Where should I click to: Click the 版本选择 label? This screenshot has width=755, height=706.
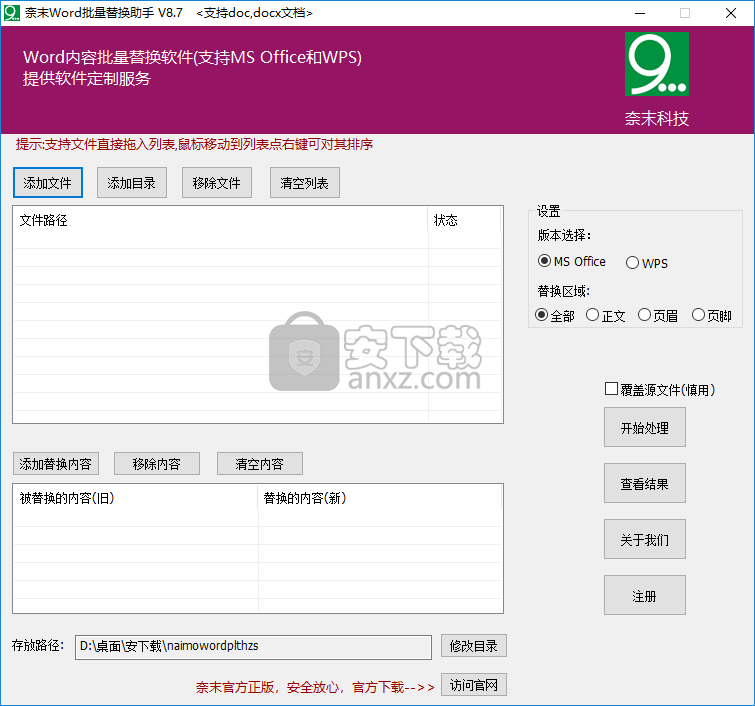(x=564, y=235)
